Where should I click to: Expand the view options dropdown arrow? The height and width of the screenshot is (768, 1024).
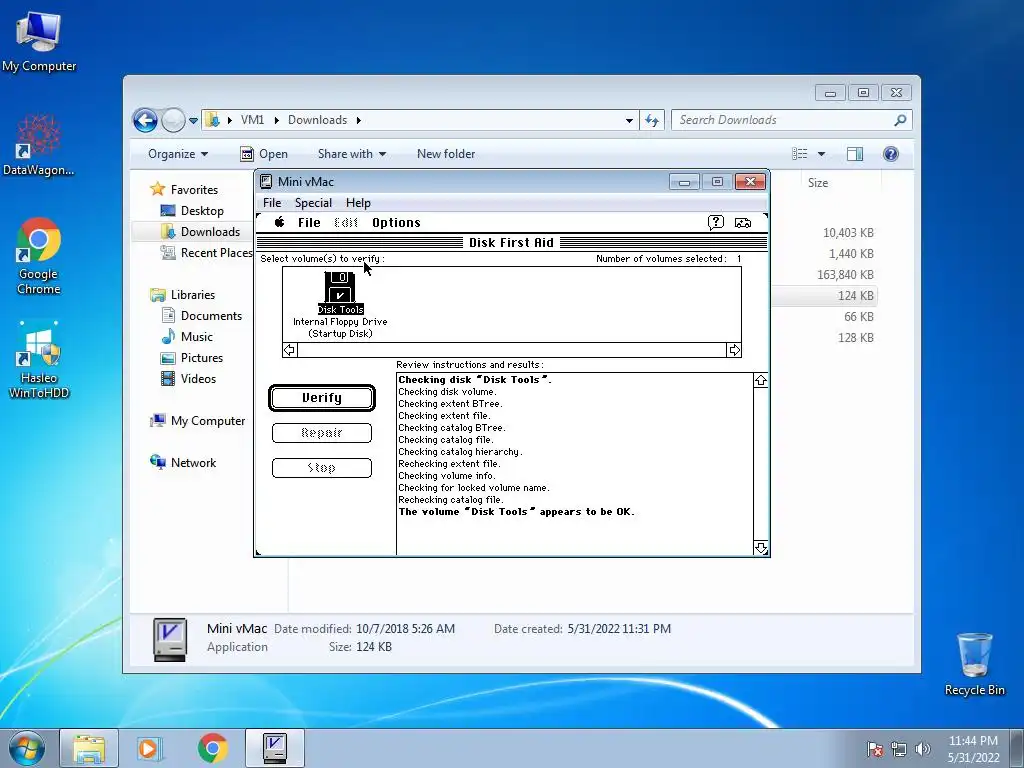[822, 154]
